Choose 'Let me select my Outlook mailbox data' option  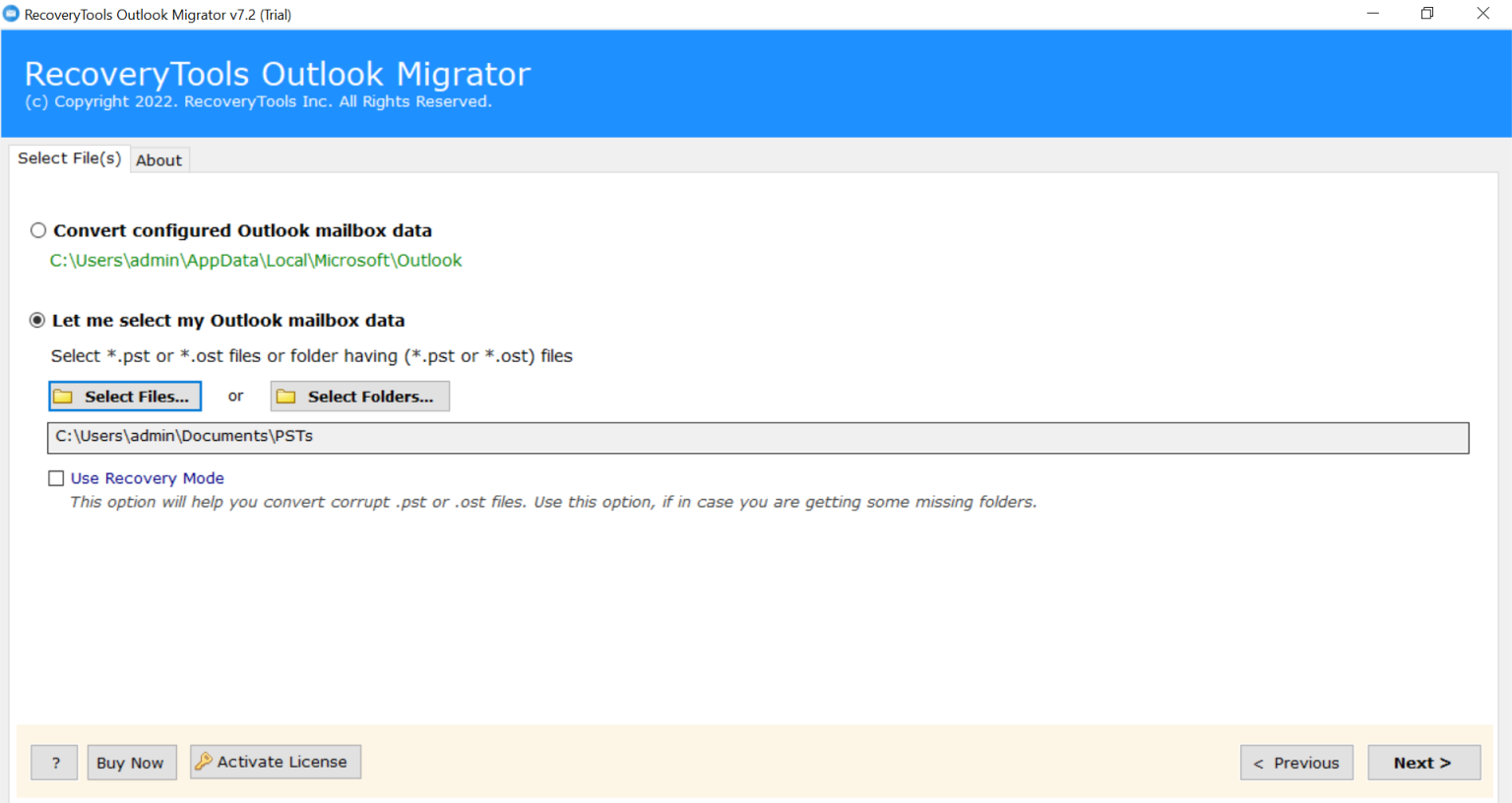[x=37, y=320]
